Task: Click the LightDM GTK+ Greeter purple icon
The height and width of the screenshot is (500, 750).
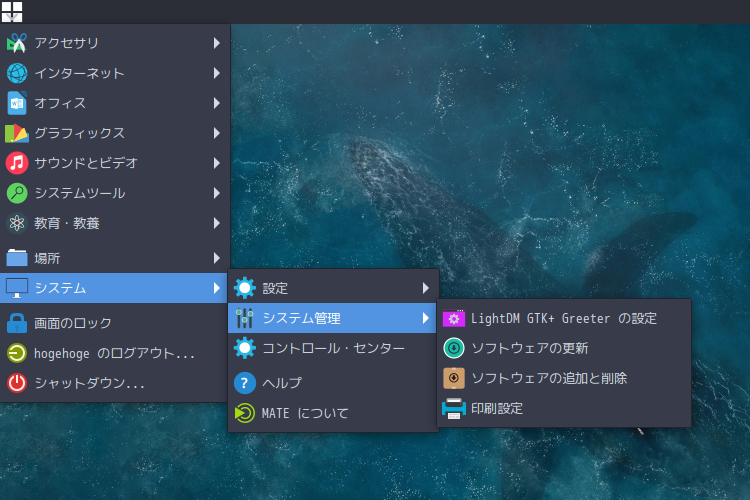Action: click(x=454, y=319)
